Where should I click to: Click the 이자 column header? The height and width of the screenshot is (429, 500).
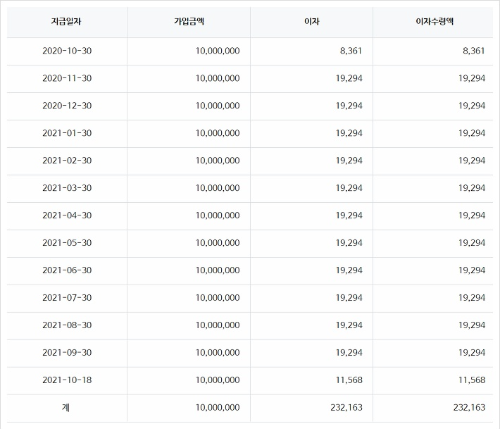coord(312,22)
